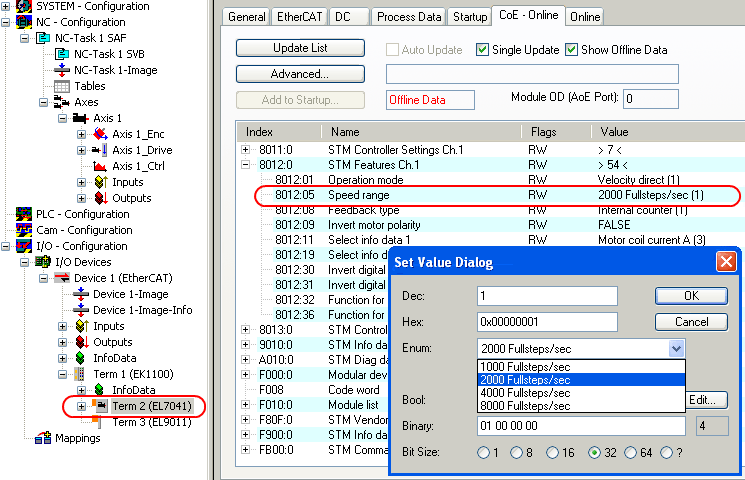Uncheck the Single Update checkbox

pos(482,50)
